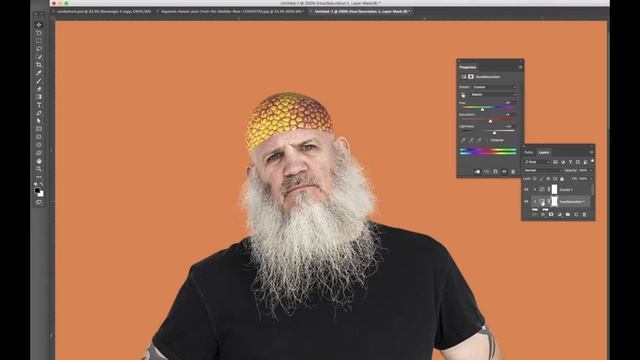
Task: Click the Hue slider handle
Action: coord(482,109)
